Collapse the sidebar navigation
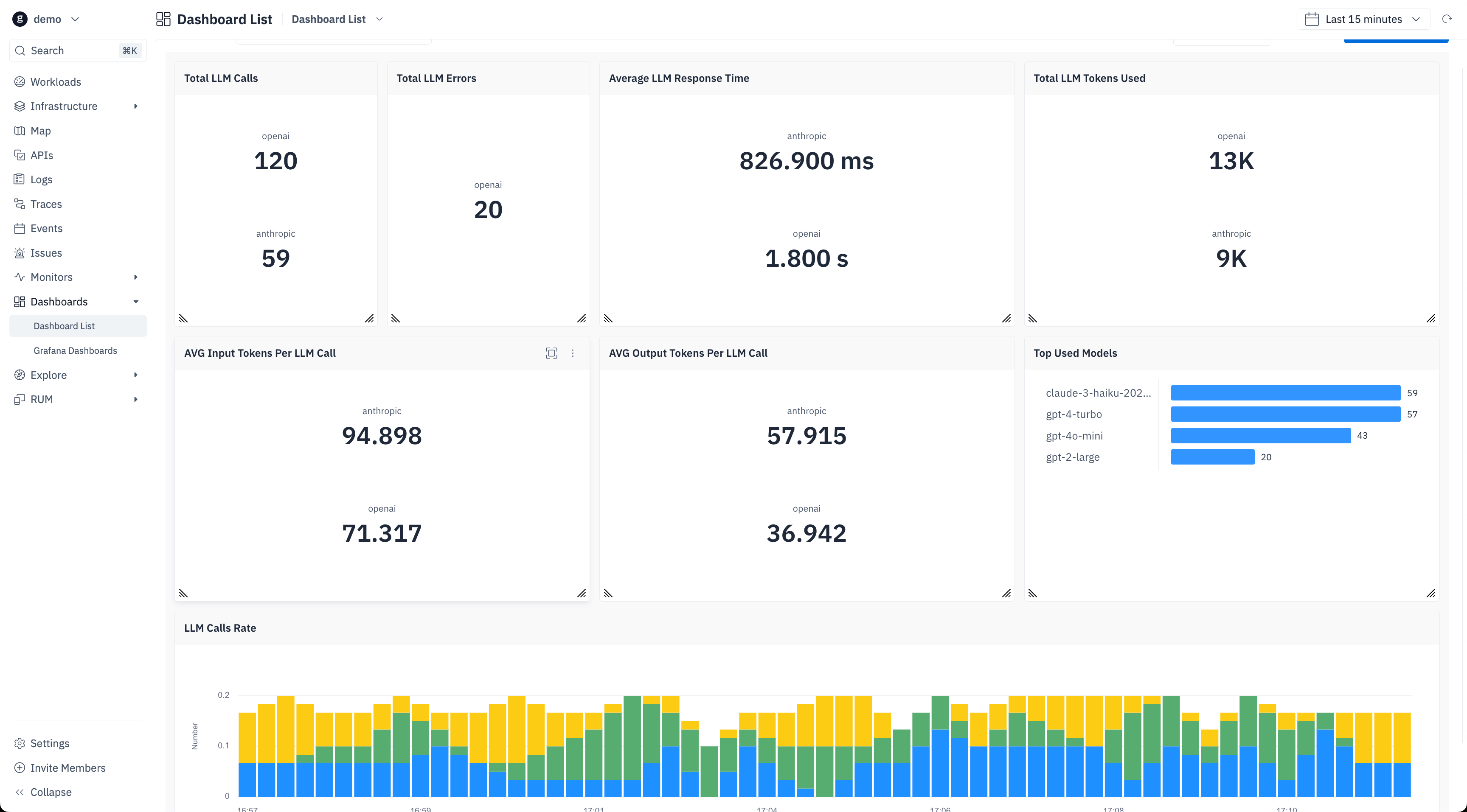The height and width of the screenshot is (812, 1467). 78,792
